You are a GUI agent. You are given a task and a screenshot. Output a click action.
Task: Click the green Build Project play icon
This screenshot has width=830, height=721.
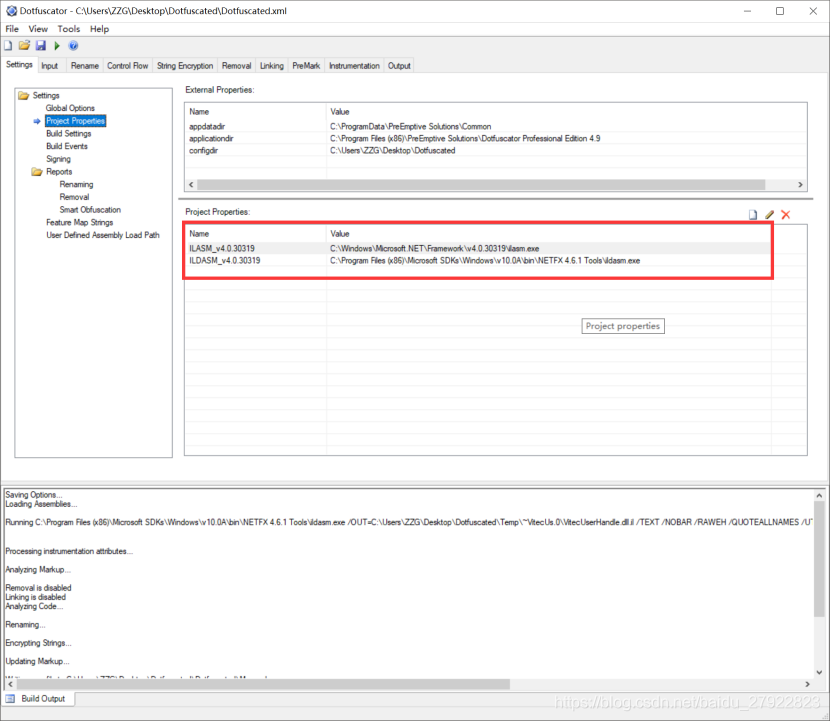pos(57,46)
